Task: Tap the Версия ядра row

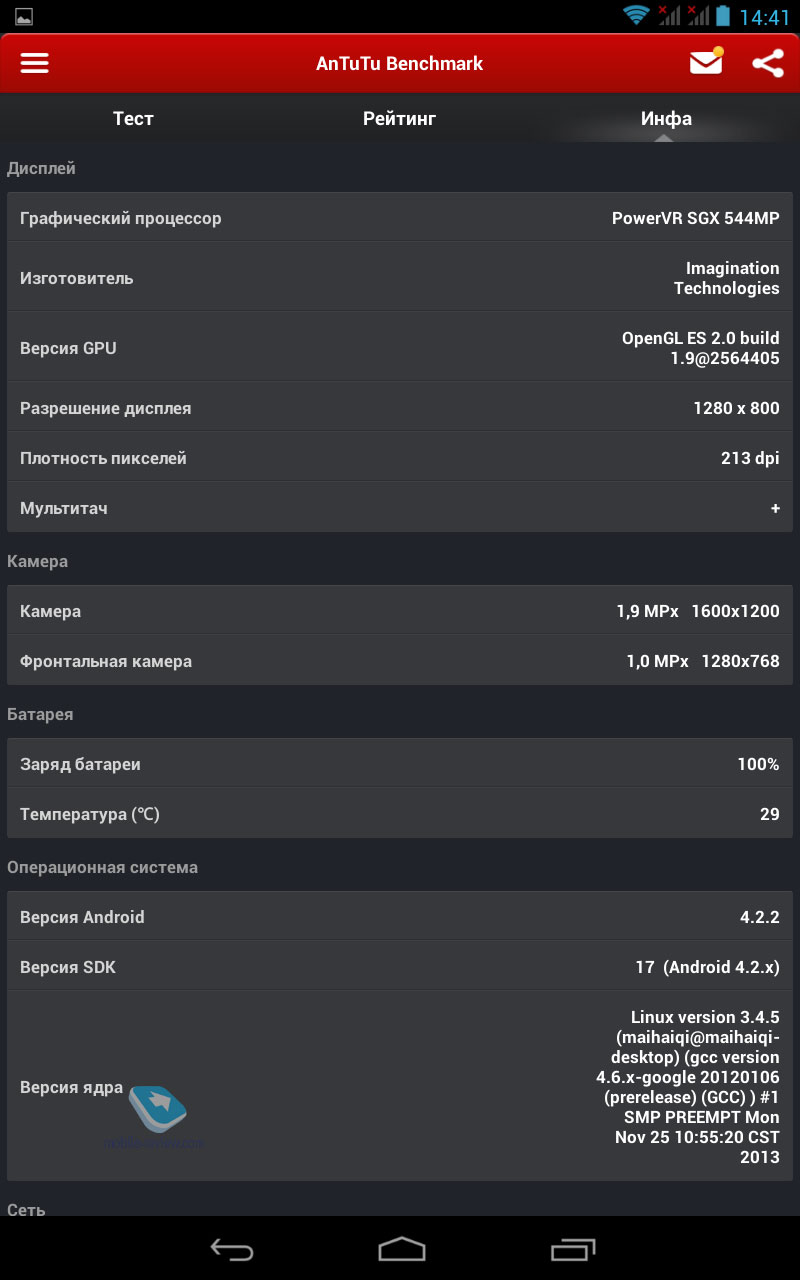Action: pos(400,1087)
